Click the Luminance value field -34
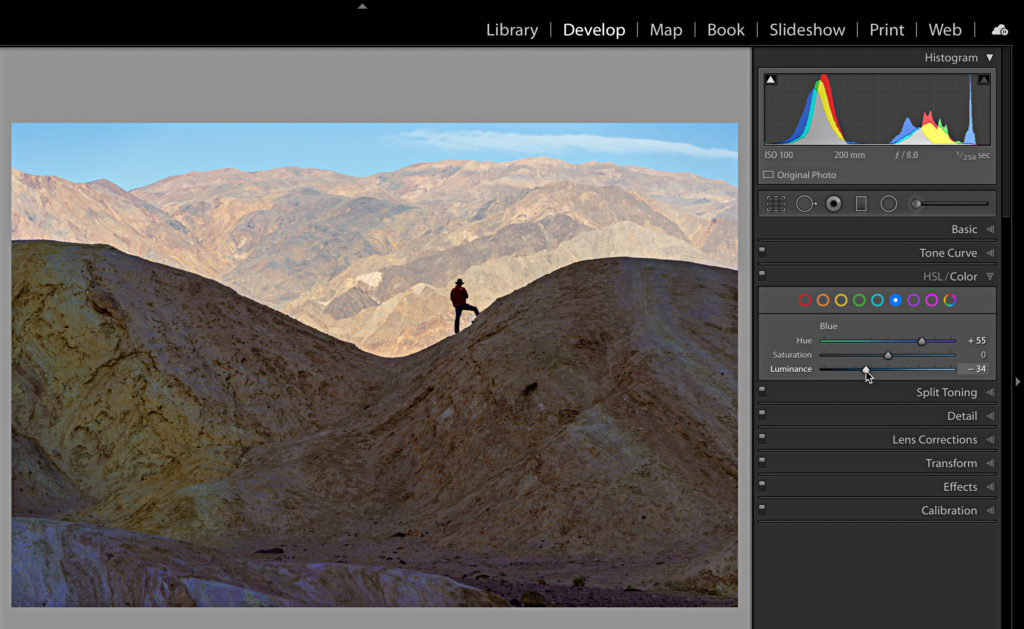Screen dimensions: 1024x629 click(x=973, y=369)
